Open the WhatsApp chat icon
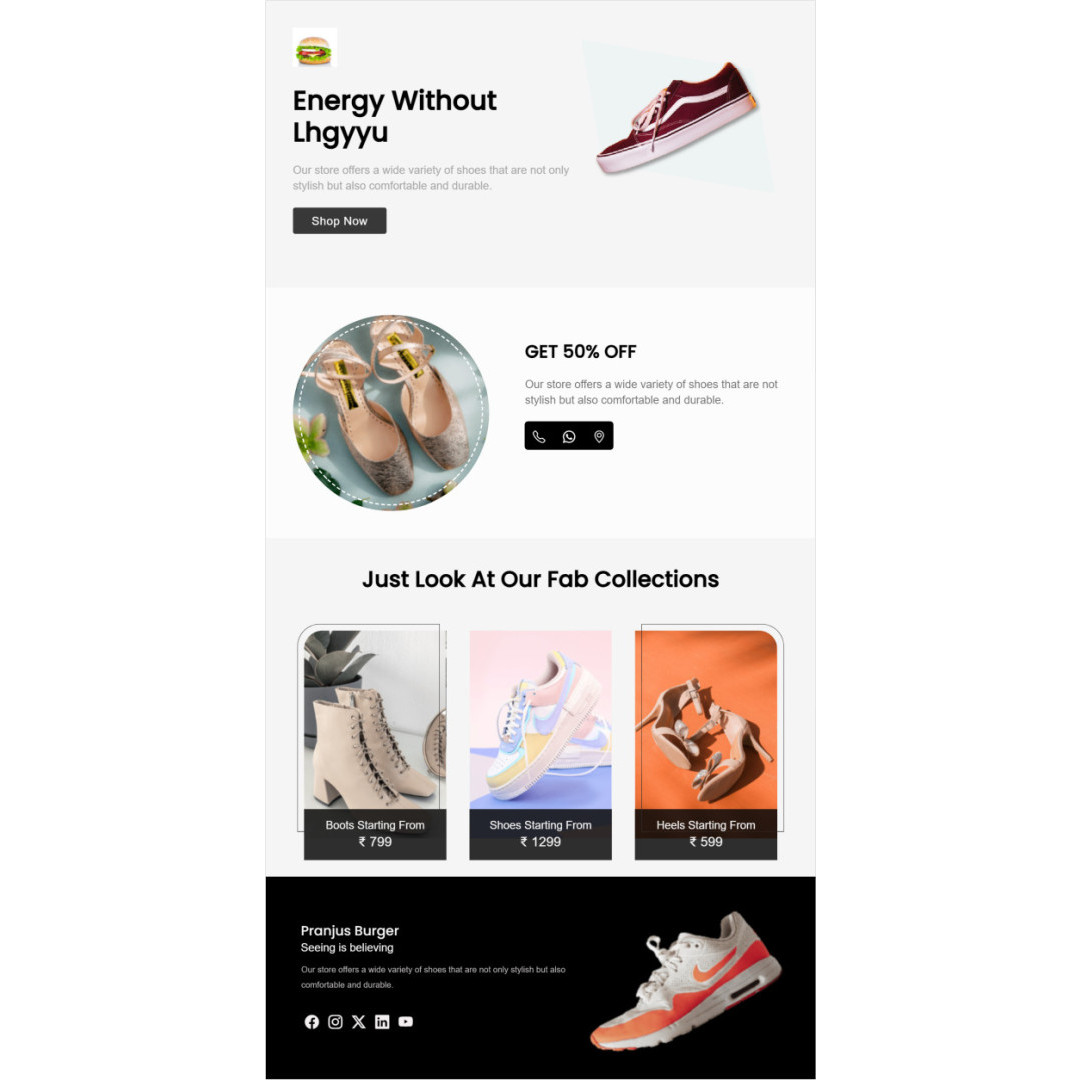The width and height of the screenshot is (1080, 1080). [569, 437]
